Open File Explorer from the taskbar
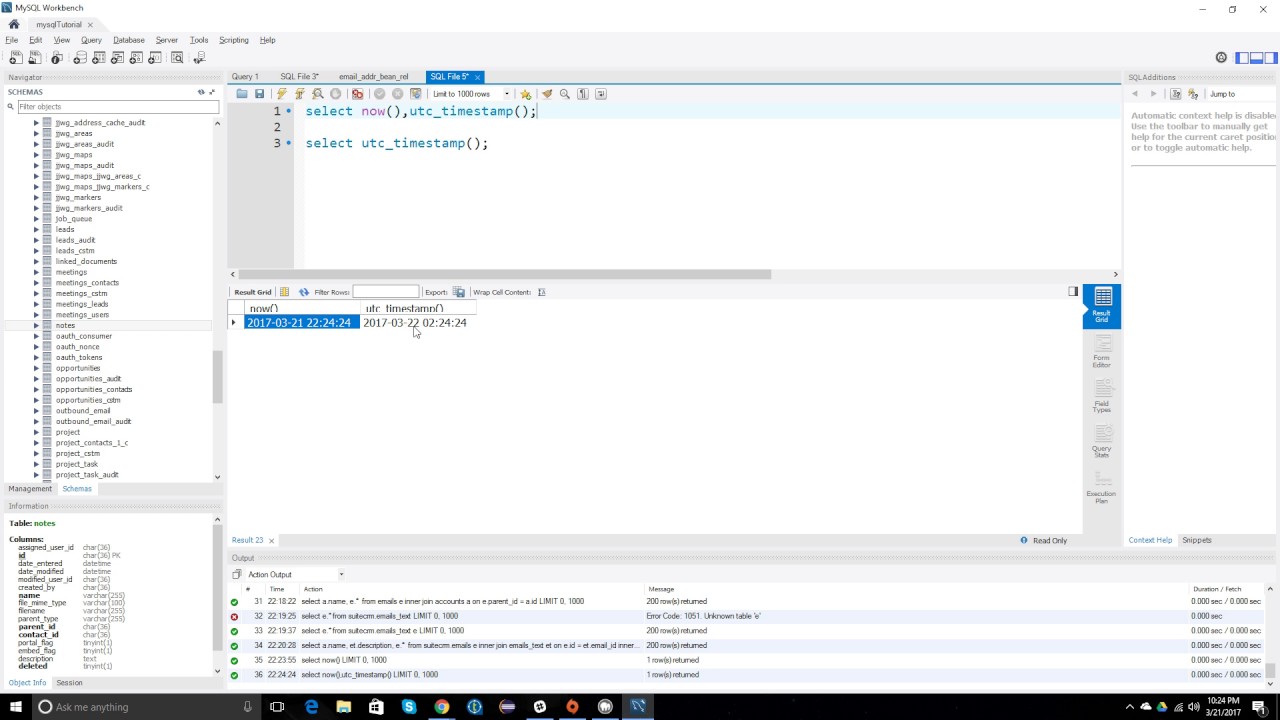 click(343, 707)
